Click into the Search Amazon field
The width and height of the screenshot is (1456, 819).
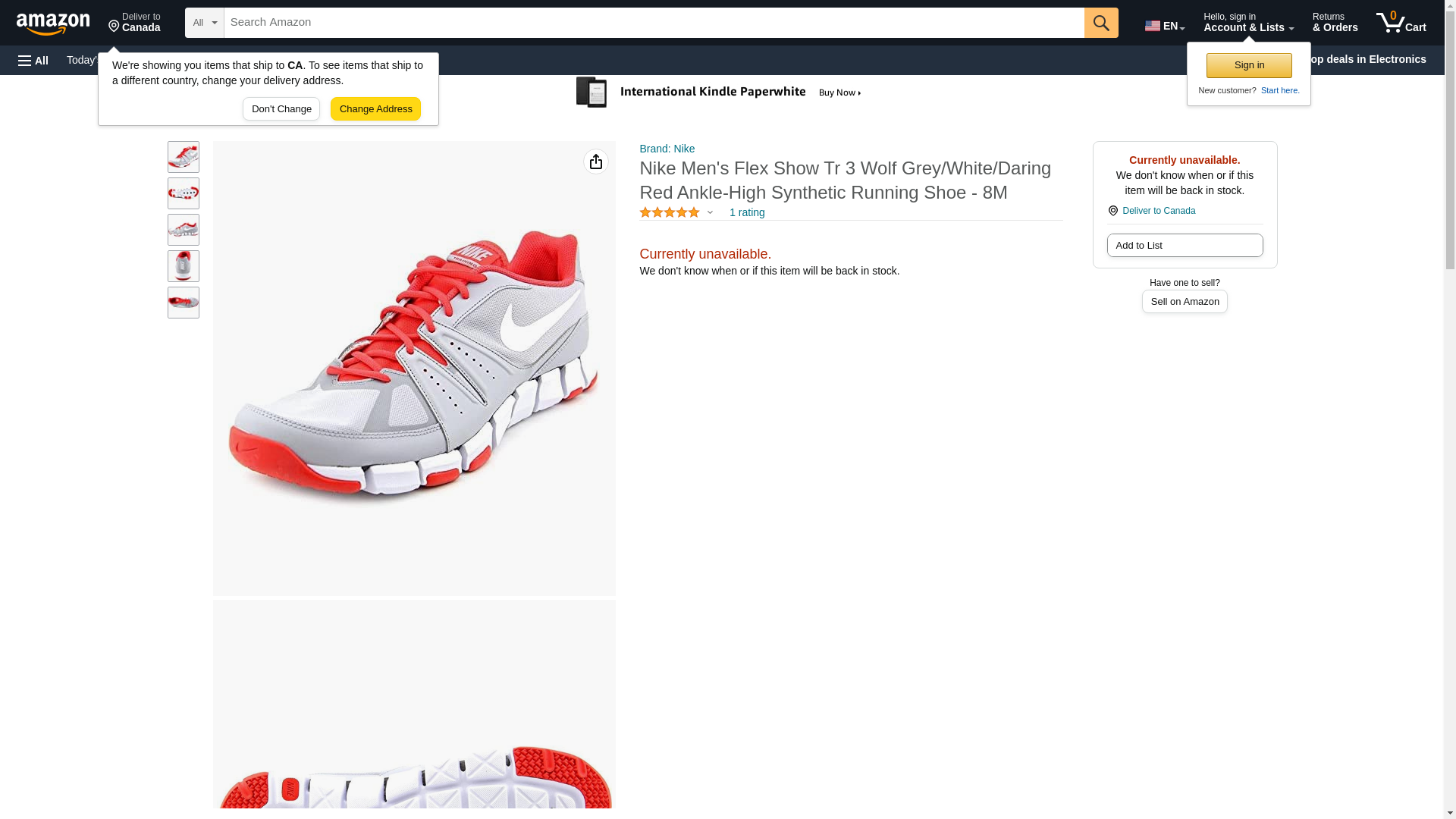(x=653, y=23)
